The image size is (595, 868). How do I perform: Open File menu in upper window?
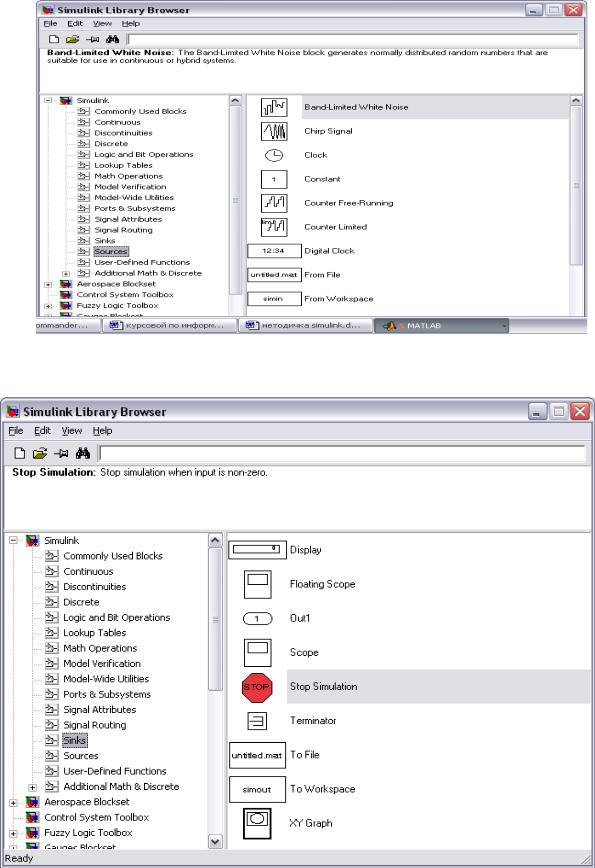pos(50,23)
